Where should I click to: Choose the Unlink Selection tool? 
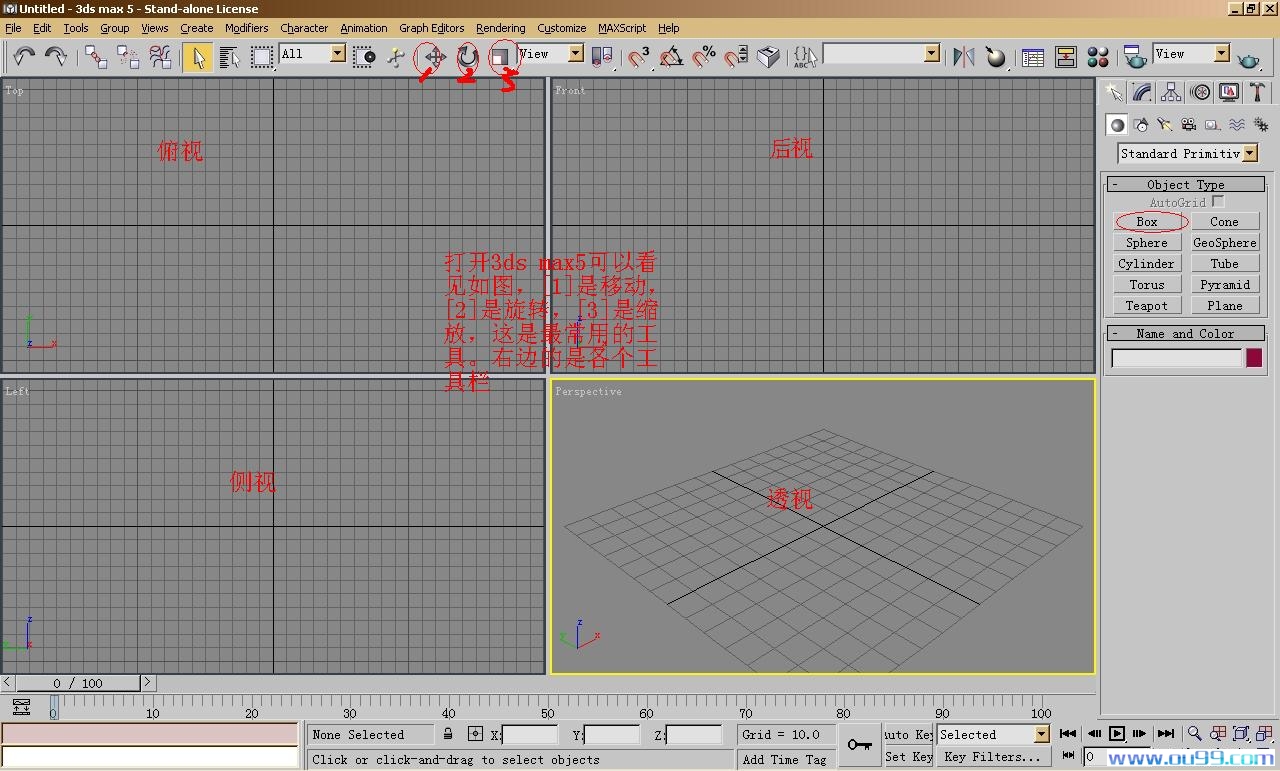point(128,56)
